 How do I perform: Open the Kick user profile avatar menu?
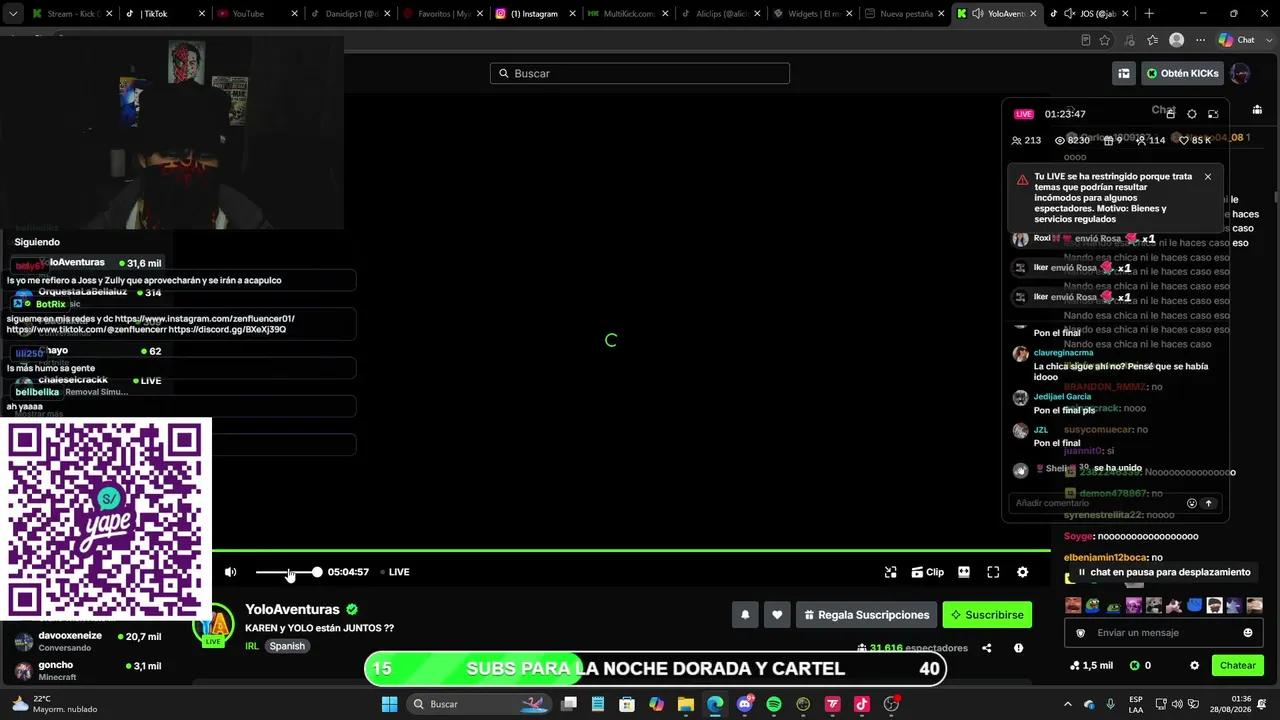[1240, 73]
